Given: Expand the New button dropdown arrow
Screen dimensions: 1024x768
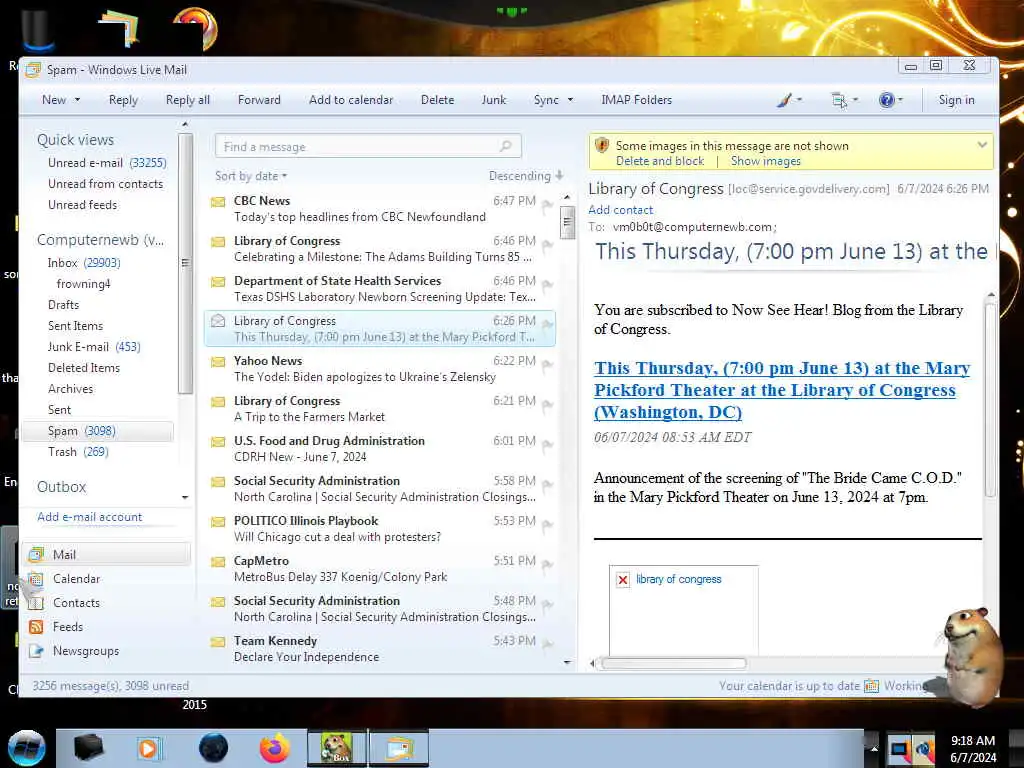Looking at the screenshot, I should click(77, 100).
